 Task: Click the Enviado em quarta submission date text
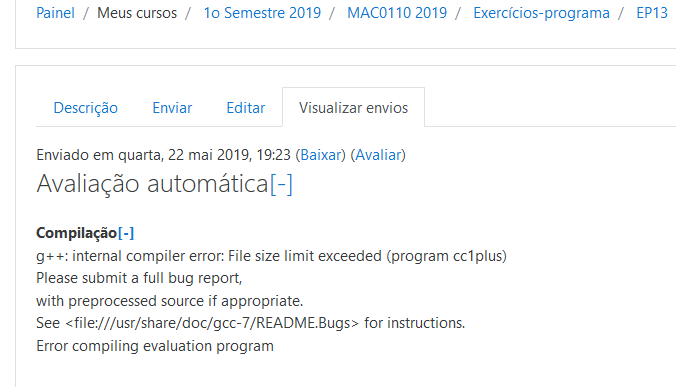pos(163,155)
